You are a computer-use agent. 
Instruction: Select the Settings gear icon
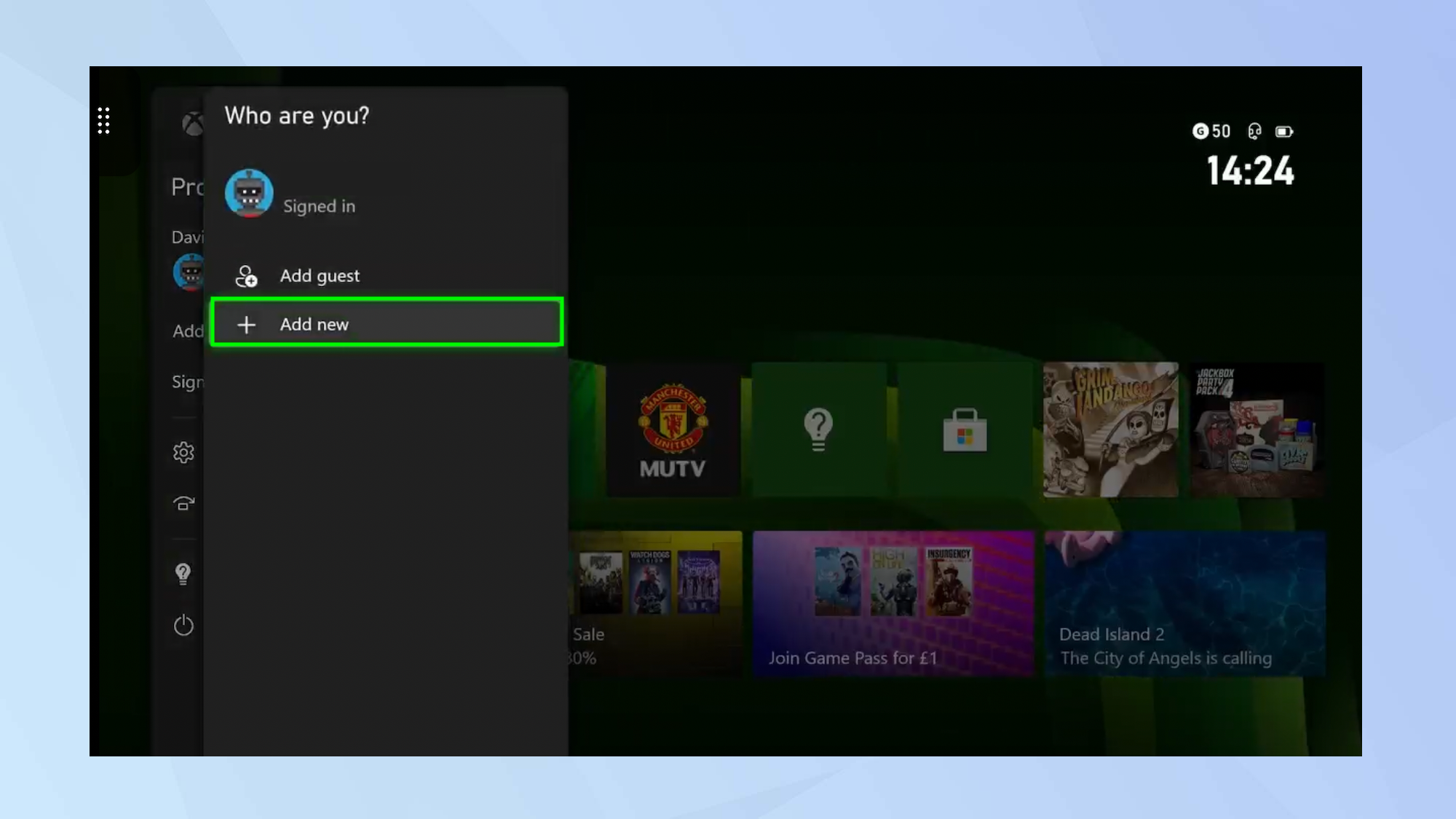[x=183, y=452]
